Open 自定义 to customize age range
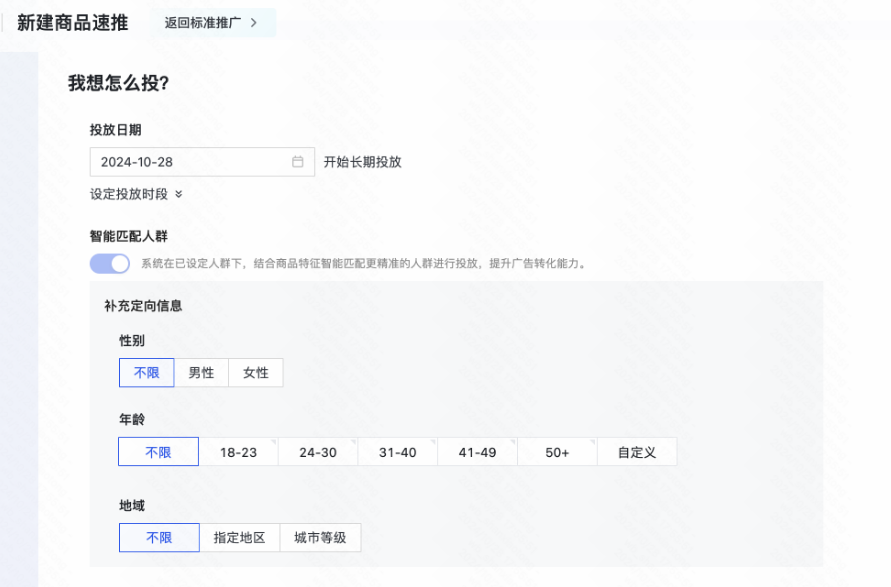891x587 pixels. coord(637,451)
